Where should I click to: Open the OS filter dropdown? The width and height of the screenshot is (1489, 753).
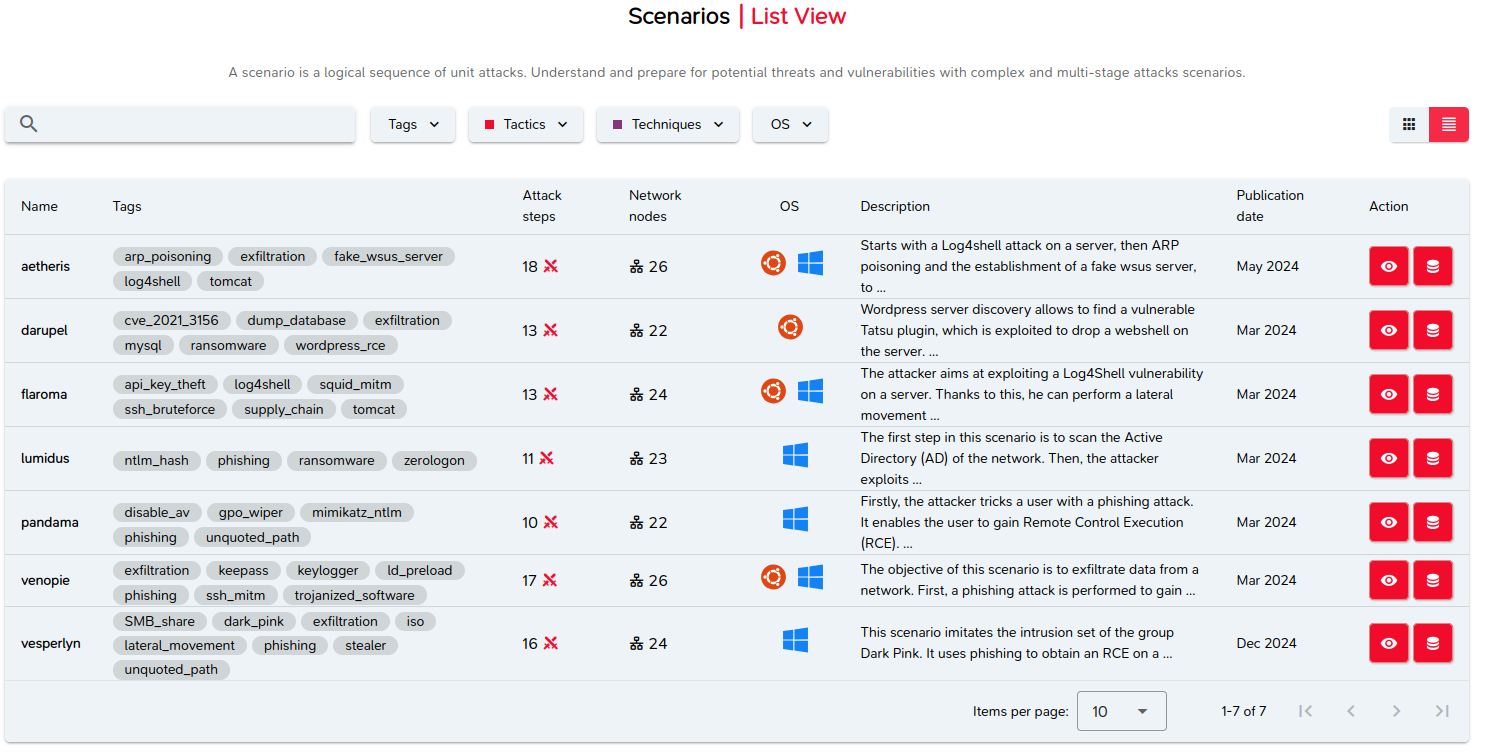pyautogui.click(x=790, y=124)
